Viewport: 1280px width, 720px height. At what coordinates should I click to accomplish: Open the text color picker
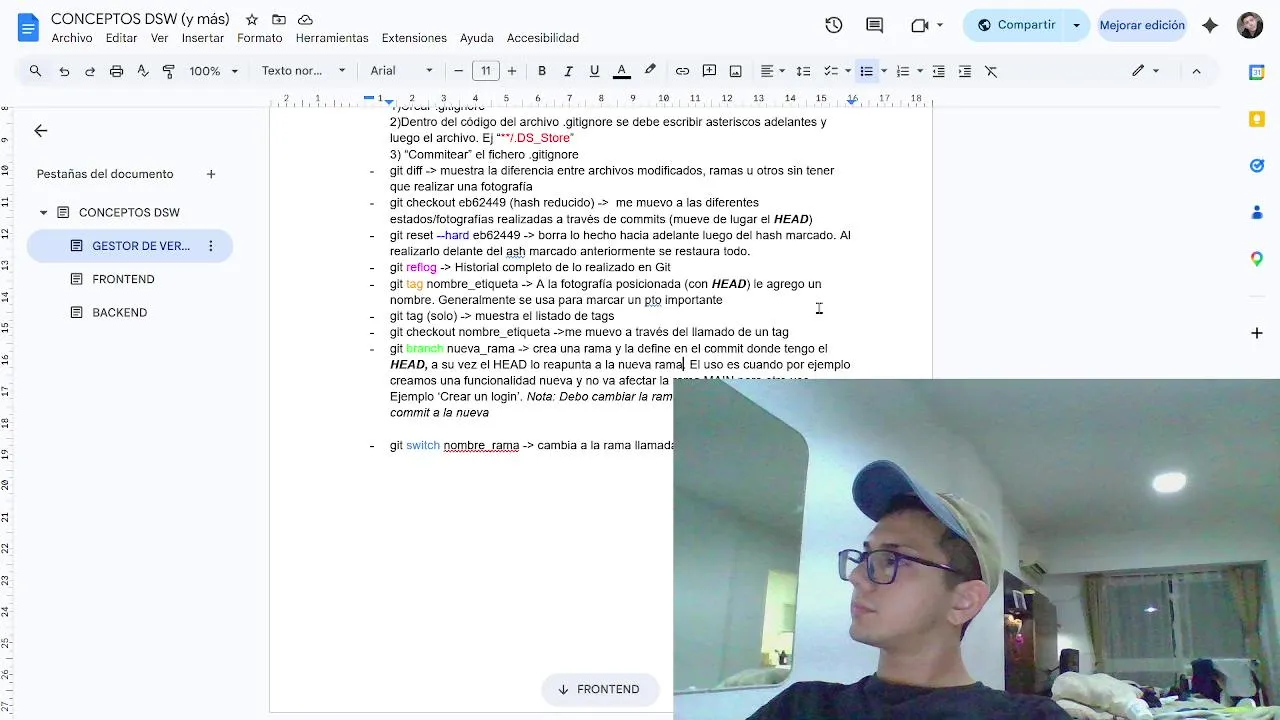[x=621, y=71]
